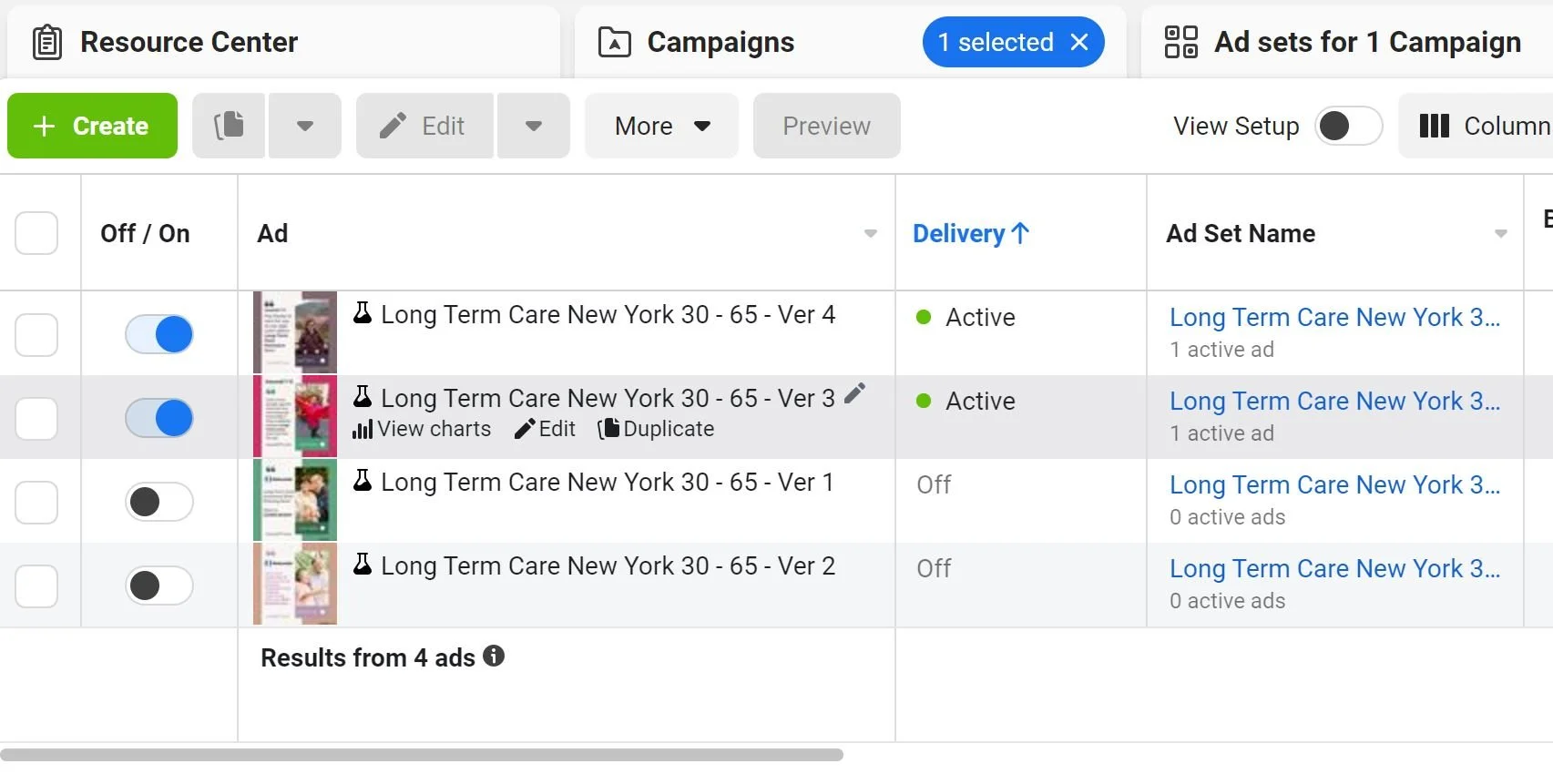Image resolution: width=1553 pixels, height=784 pixels.
Task: Click the info icon next to Results from 4 ads
Action: (x=494, y=656)
